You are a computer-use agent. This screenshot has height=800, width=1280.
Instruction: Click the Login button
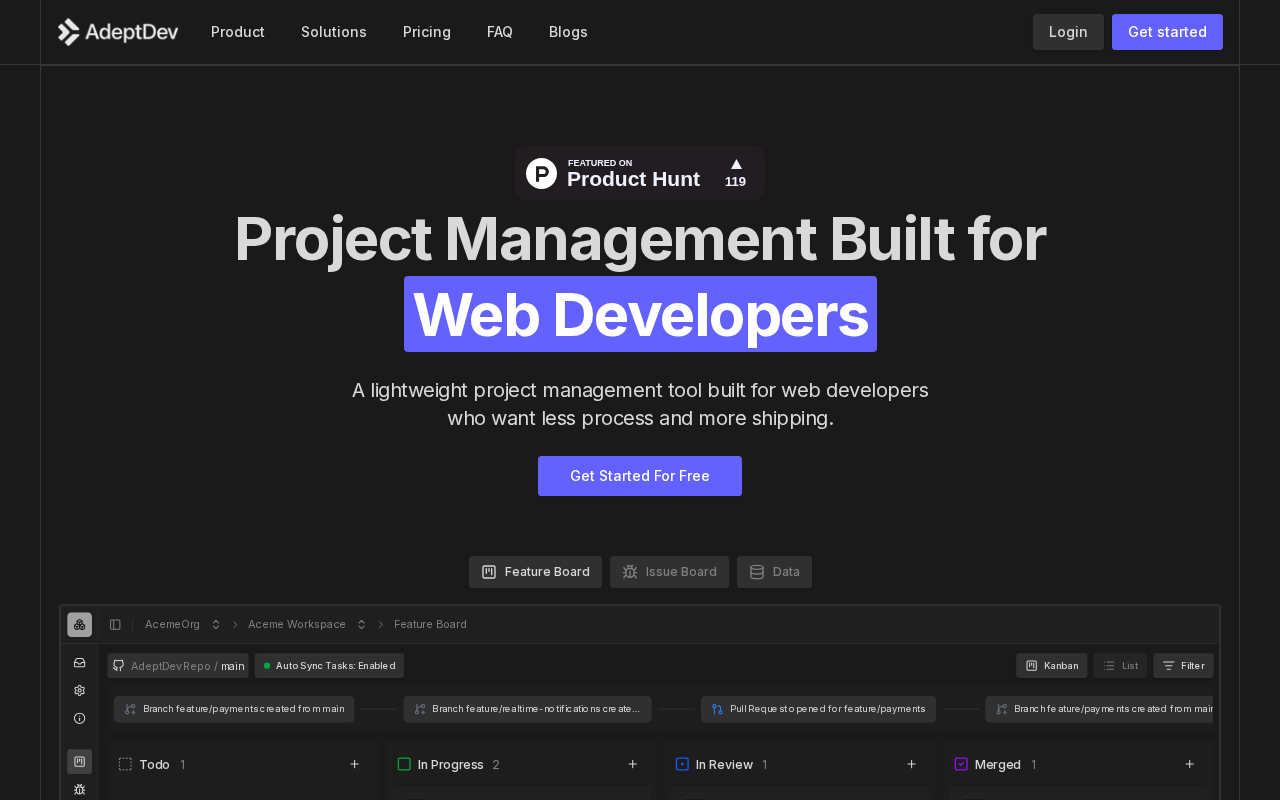pos(1068,32)
